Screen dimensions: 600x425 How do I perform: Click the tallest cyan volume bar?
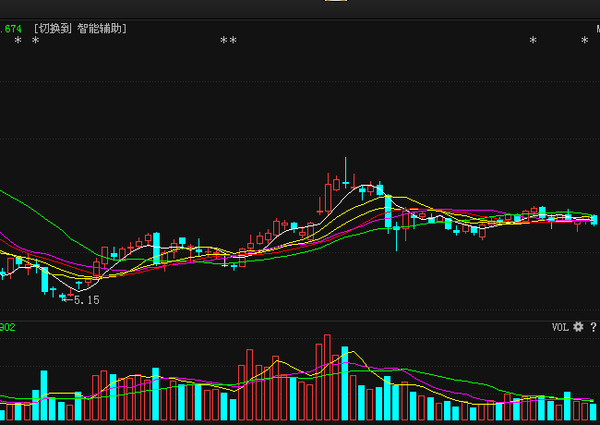point(346,385)
